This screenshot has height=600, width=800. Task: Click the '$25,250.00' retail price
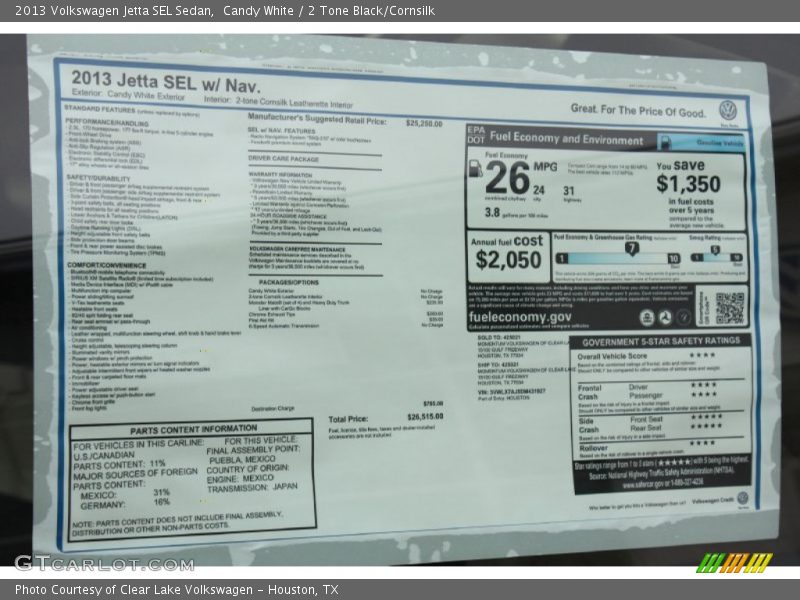424,123
